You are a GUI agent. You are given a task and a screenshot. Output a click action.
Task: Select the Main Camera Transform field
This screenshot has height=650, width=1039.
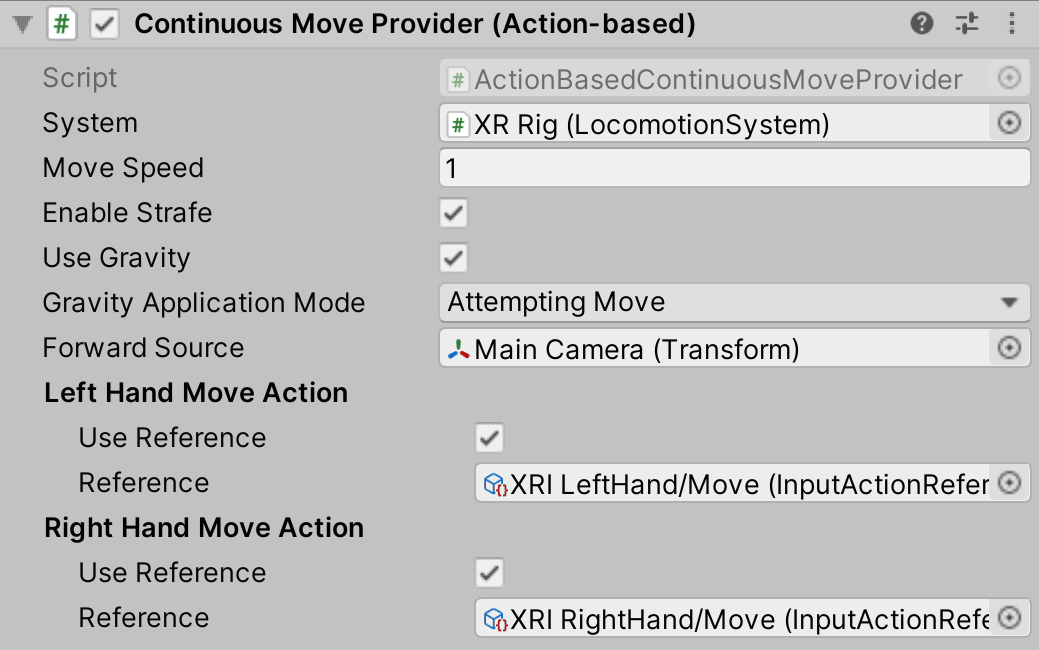click(x=720, y=347)
